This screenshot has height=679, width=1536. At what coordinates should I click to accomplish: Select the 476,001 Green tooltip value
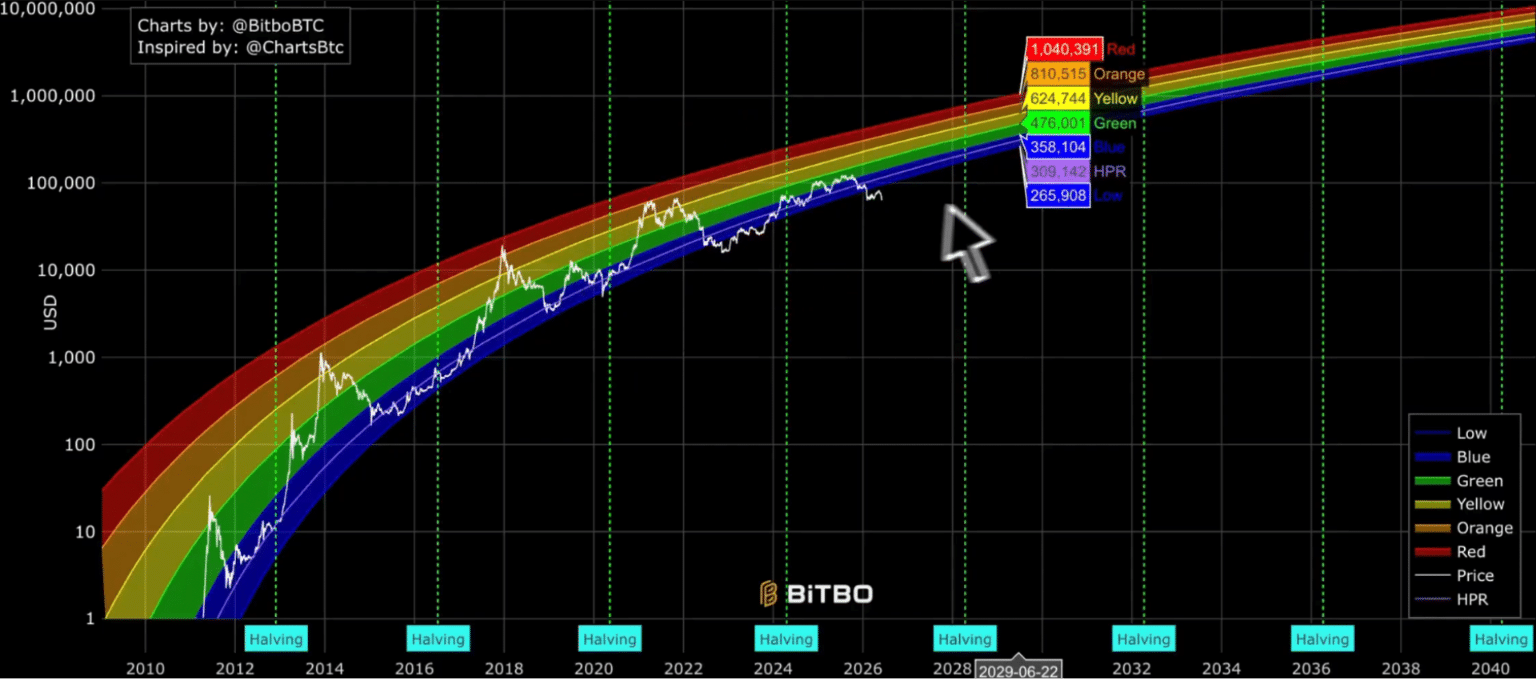pos(1058,123)
